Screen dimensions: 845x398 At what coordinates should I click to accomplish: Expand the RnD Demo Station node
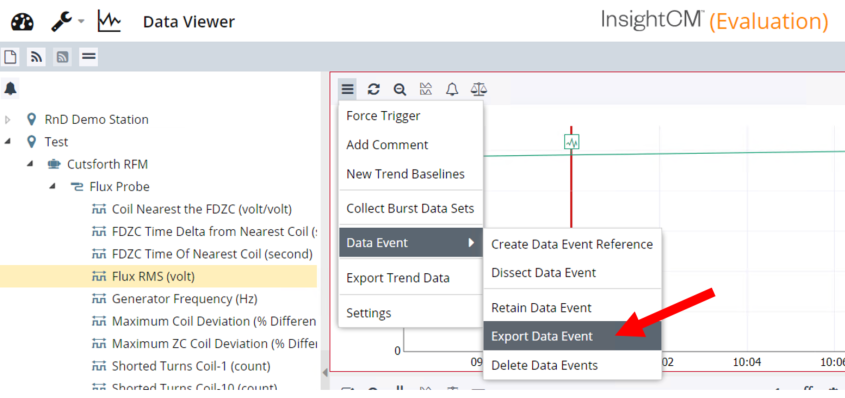click(x=8, y=120)
